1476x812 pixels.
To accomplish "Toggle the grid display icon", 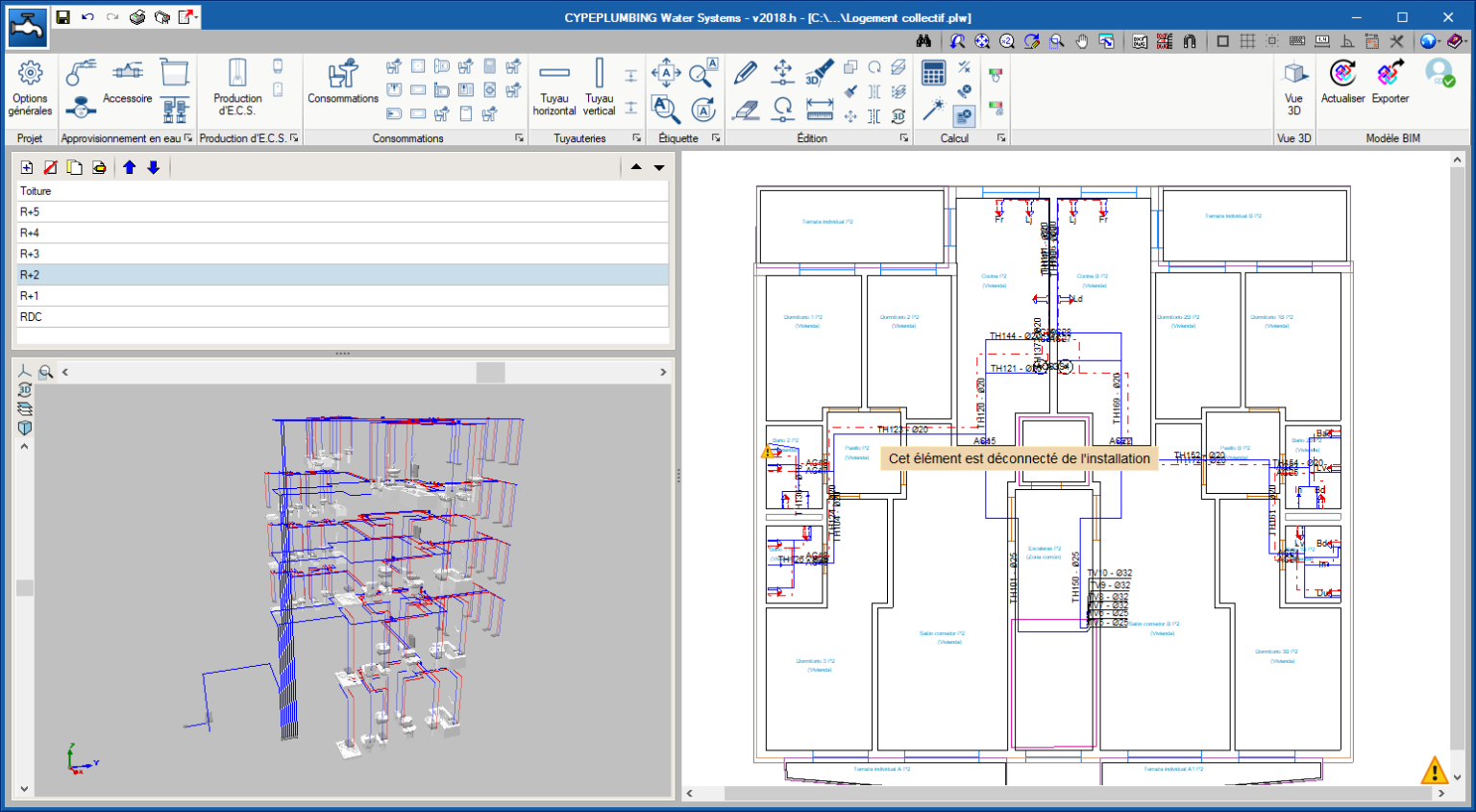I will coord(1247,41).
